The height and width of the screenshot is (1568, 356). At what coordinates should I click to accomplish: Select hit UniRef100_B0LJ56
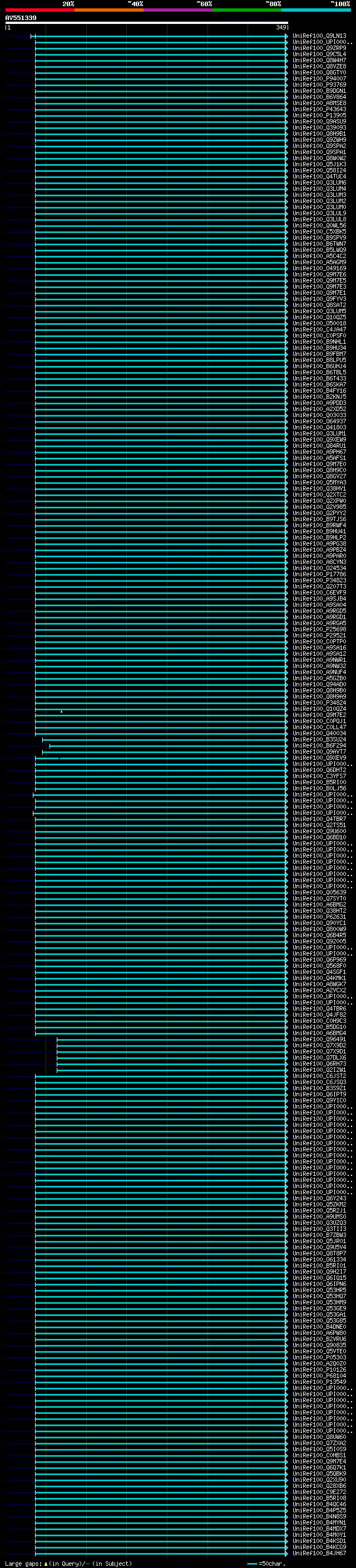319,788
